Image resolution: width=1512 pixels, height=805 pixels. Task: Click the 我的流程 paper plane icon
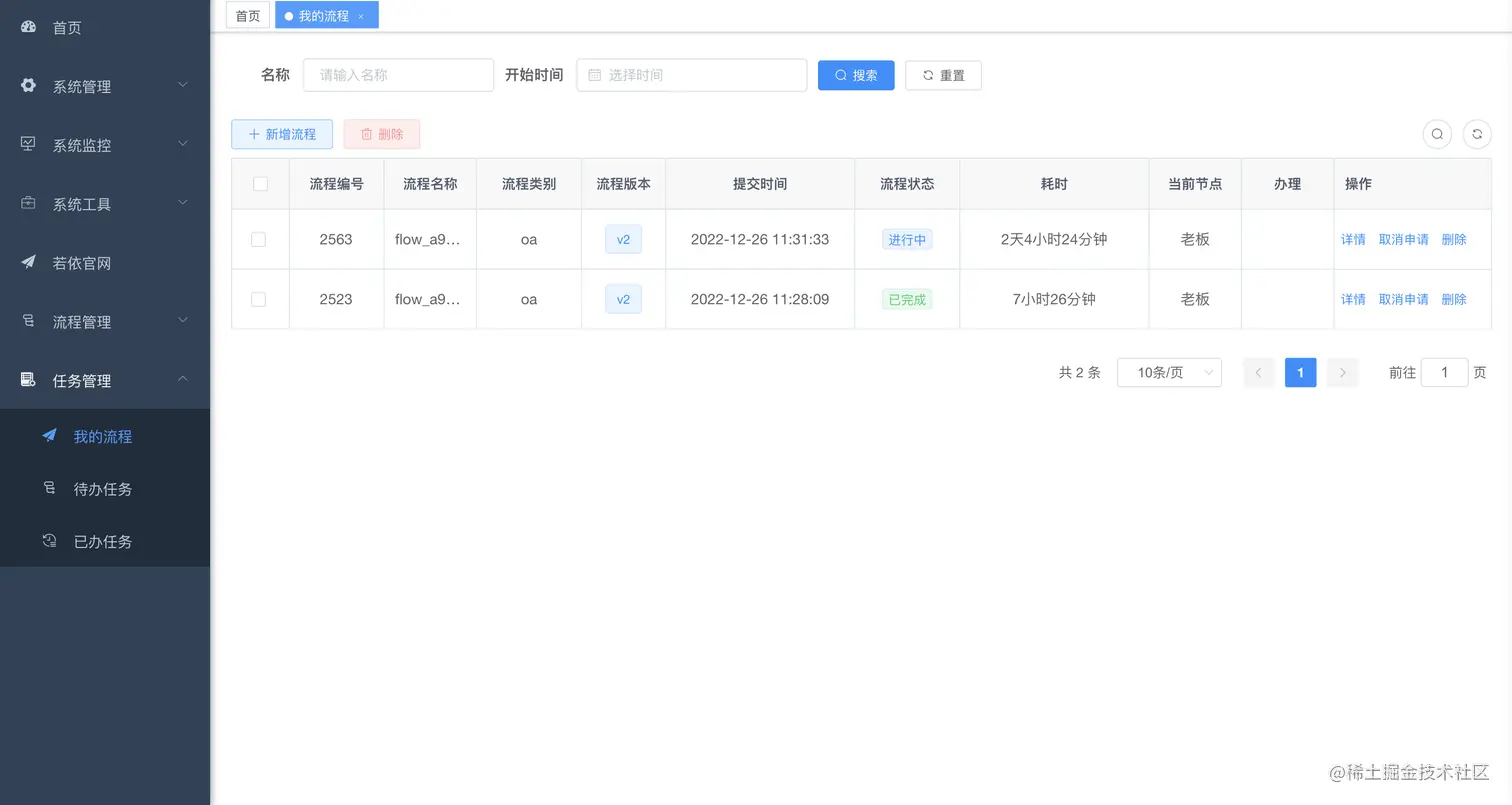coord(49,436)
